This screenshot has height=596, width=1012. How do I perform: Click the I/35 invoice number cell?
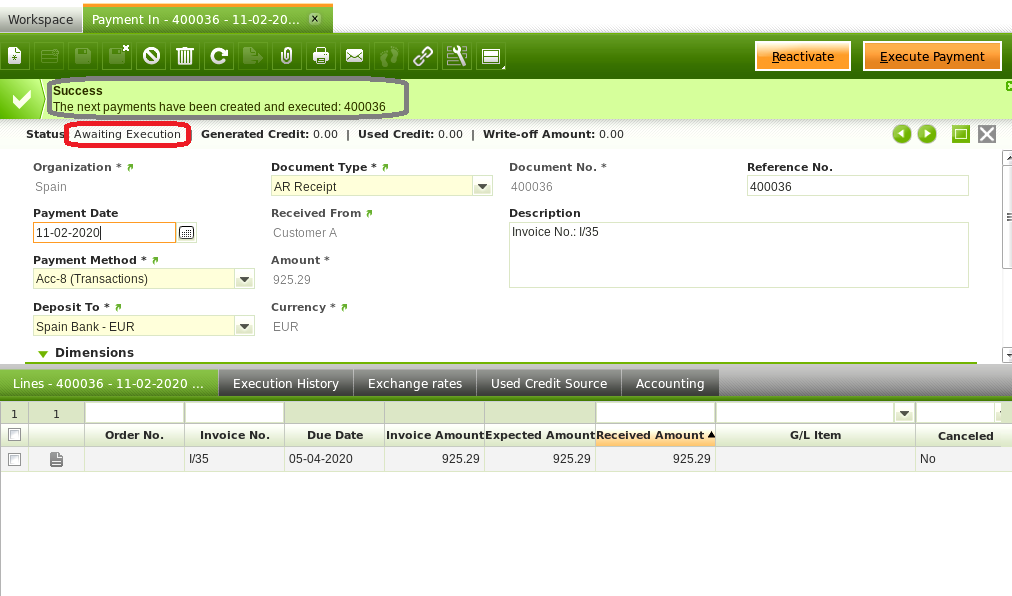tap(234, 459)
